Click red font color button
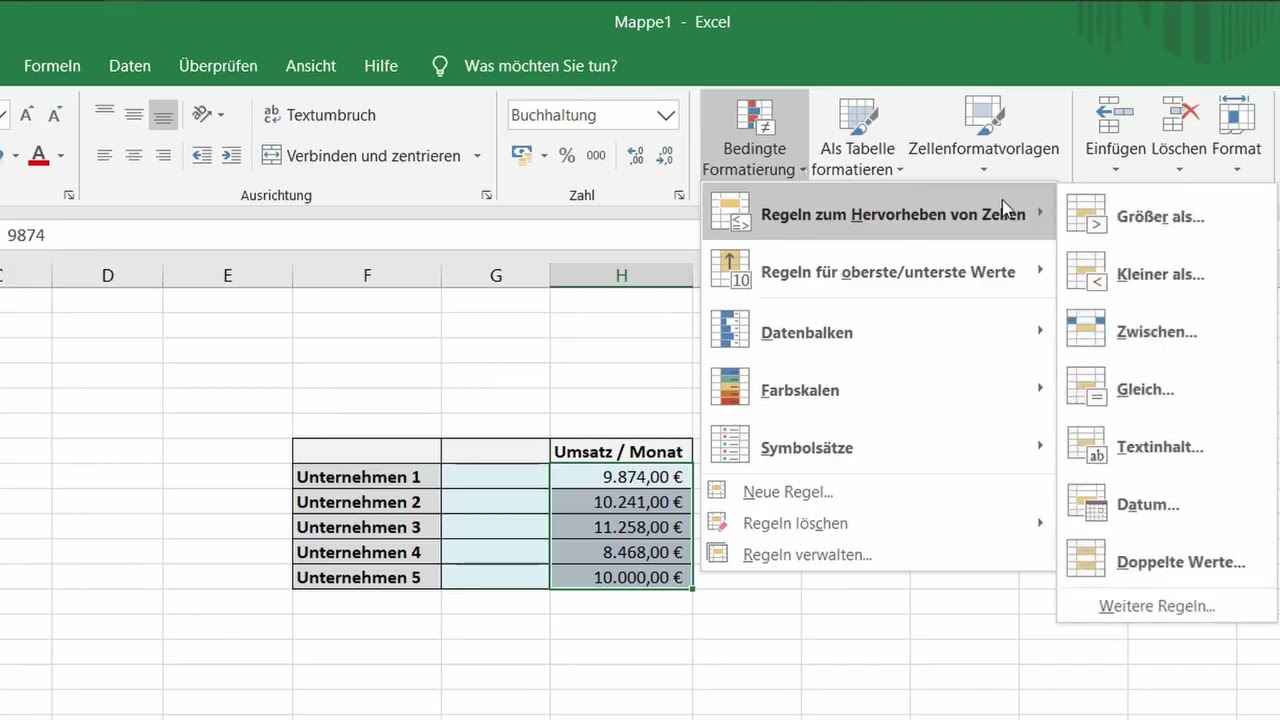The height and width of the screenshot is (720, 1280). coord(39,156)
